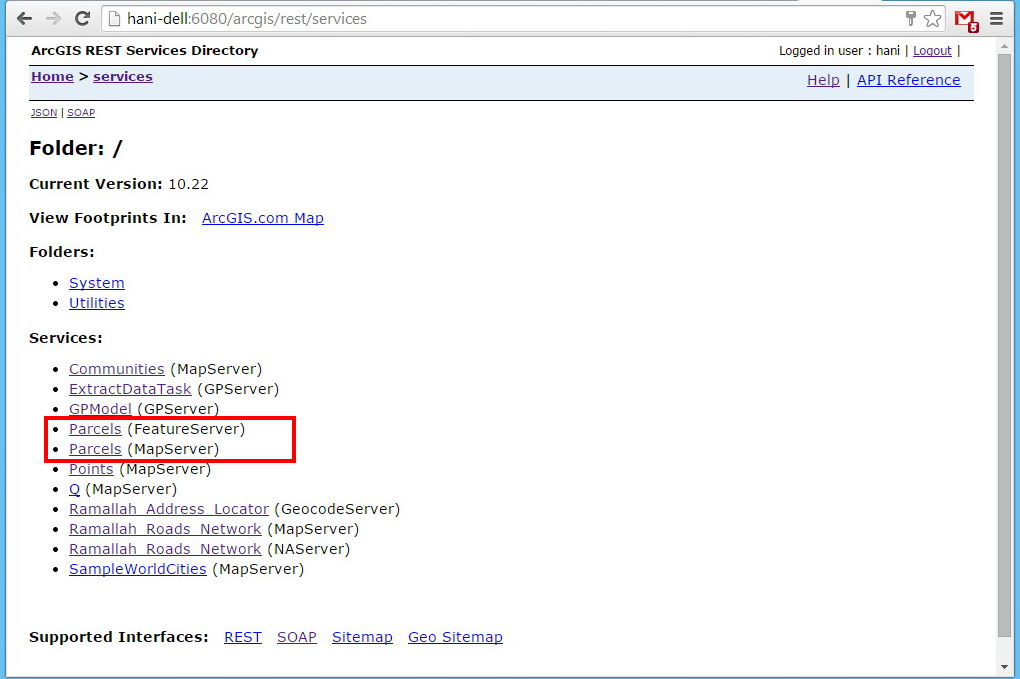View the JSON format link
The height and width of the screenshot is (679, 1020).
pos(44,113)
